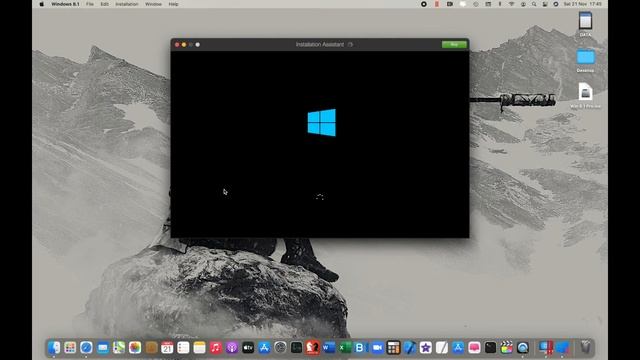Open Launchpad from the Dock

pos(70,347)
